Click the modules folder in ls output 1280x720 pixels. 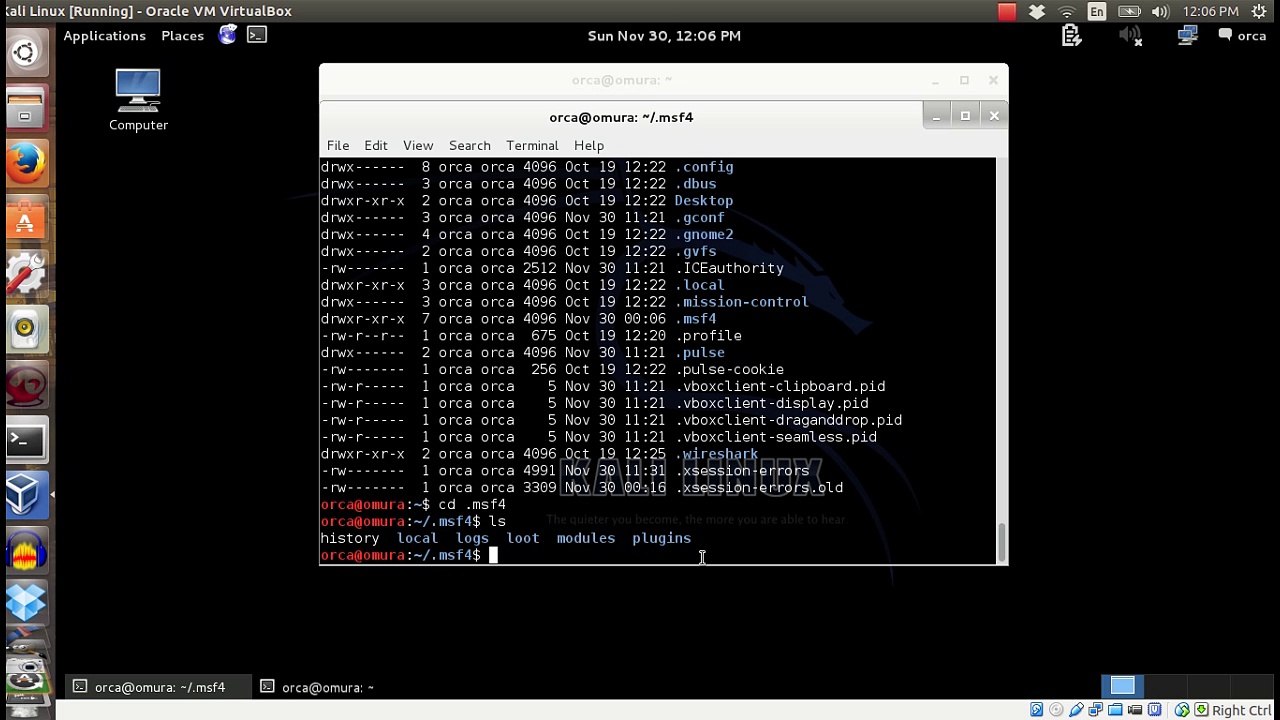[x=586, y=538]
